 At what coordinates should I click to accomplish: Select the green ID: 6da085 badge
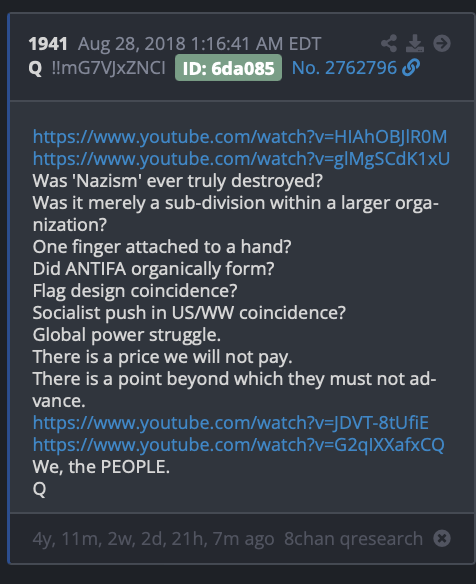pyautogui.click(x=228, y=68)
